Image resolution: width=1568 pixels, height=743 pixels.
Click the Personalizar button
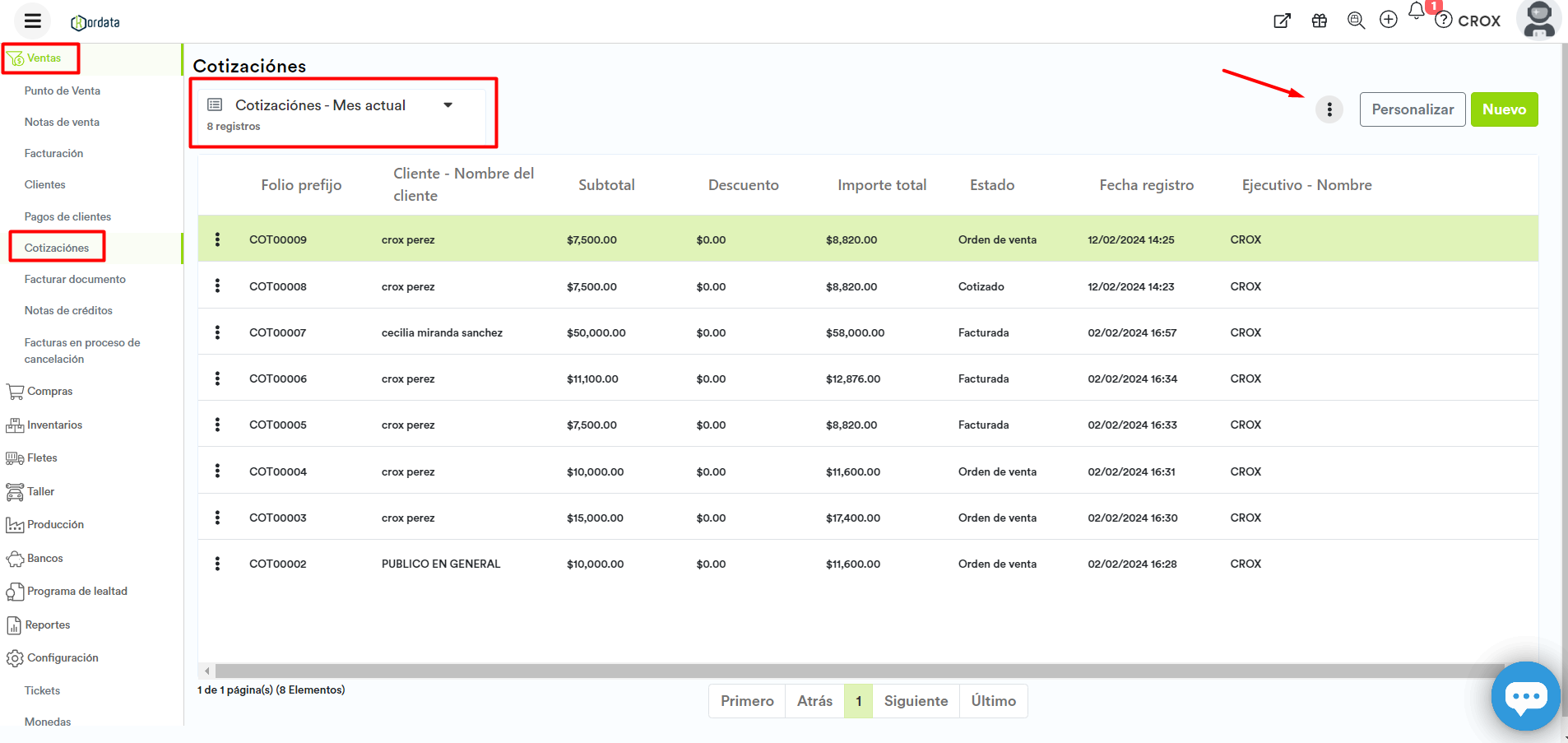coord(1413,109)
